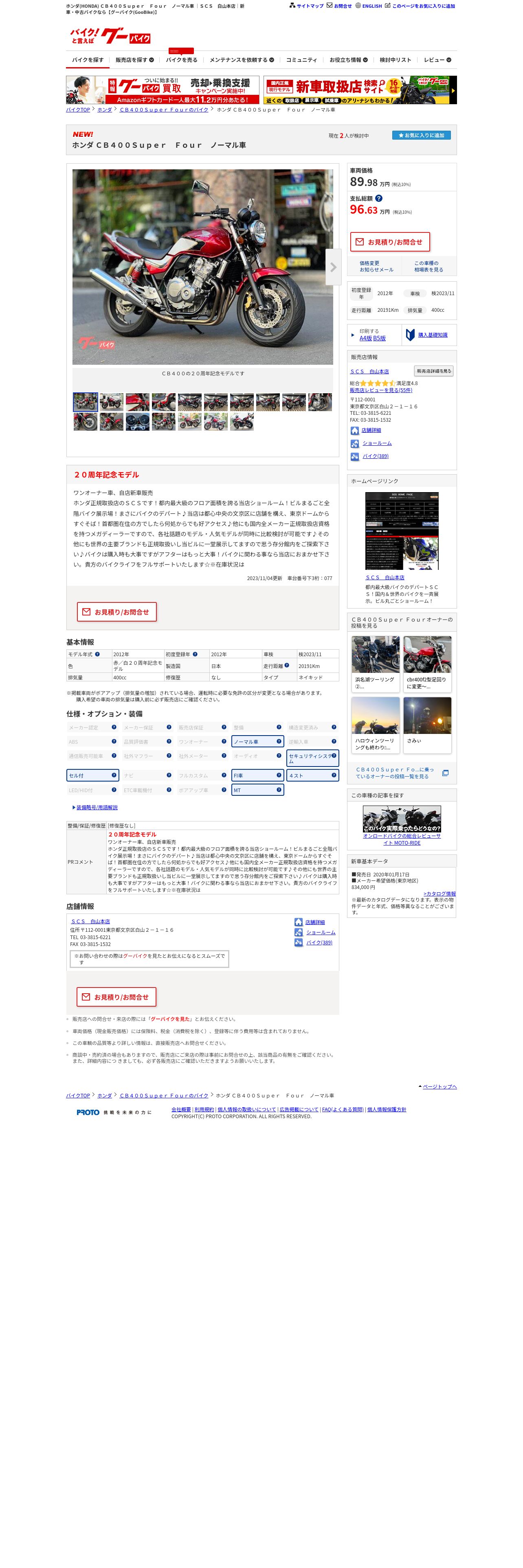Expand the お役立ち情報 navigation dropdown
The image size is (523, 1568).
348,60
